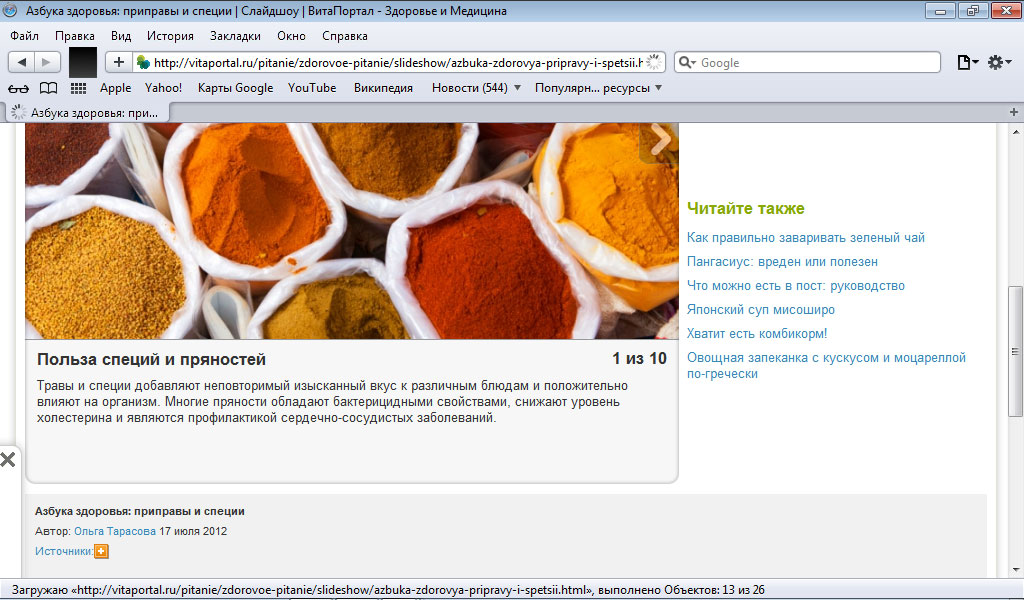Expand the Новости (544) bookmarks dropdown

[x=476, y=88]
